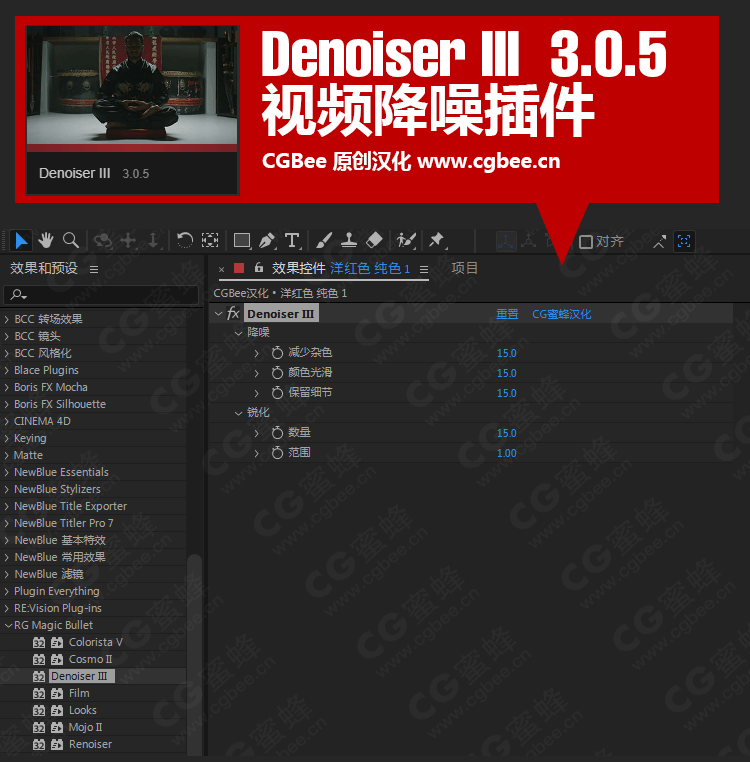The image size is (750, 762).
Task: Select the Looks effect in list
Action: point(83,710)
